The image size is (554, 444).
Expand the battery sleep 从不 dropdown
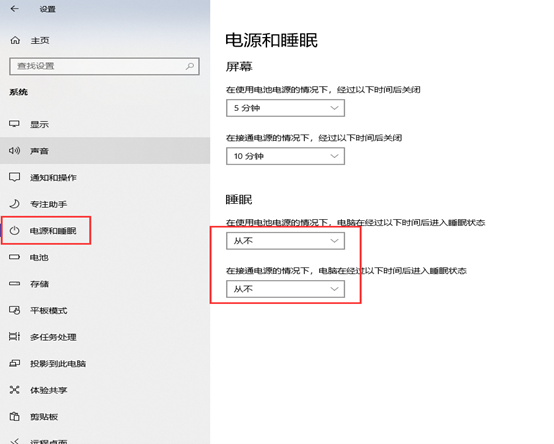point(285,241)
